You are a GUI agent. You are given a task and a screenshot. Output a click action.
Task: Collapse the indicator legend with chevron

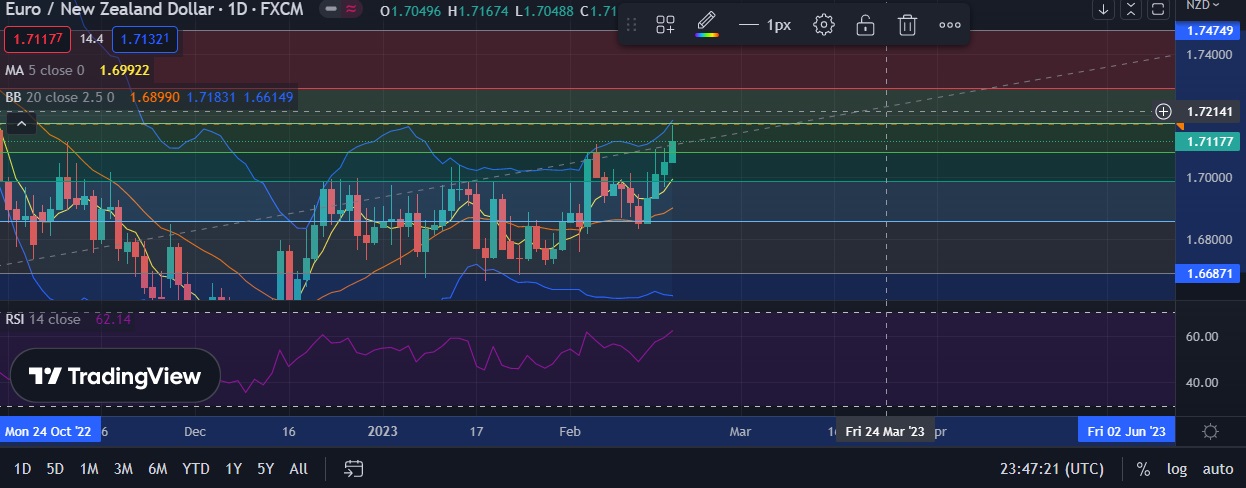point(22,124)
